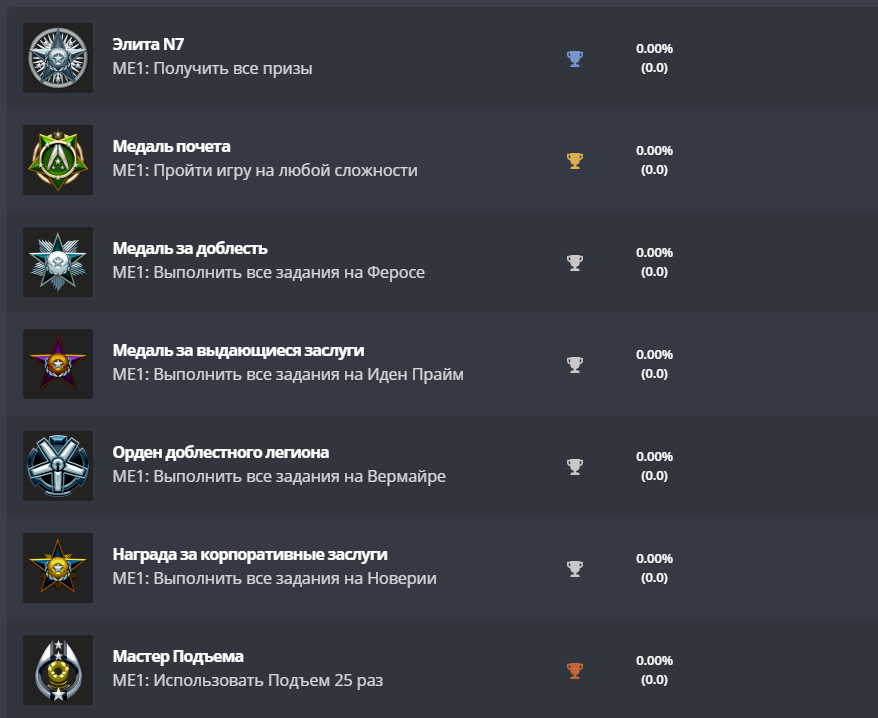Click the bronze trophy for Мастер Подъема
This screenshot has height=718, width=878.
[575, 671]
